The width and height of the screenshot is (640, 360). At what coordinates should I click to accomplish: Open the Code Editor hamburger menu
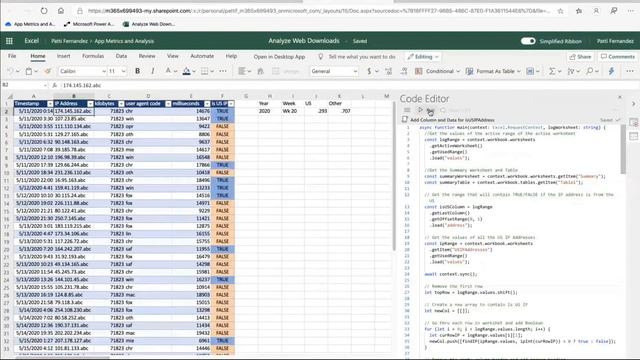coord(407,110)
